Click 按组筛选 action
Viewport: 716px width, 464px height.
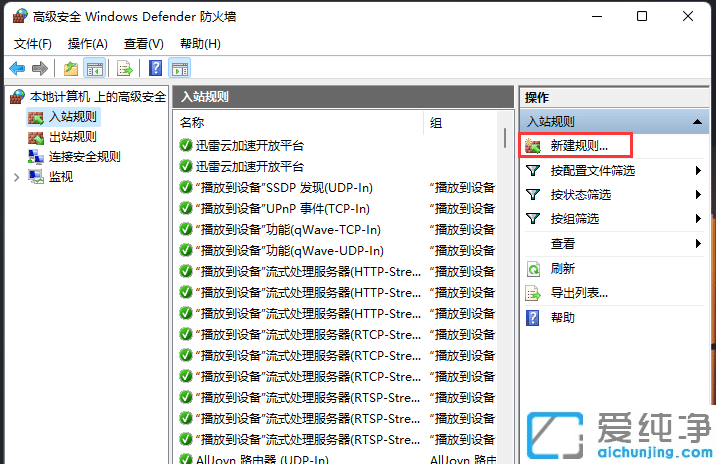[x=574, y=219]
